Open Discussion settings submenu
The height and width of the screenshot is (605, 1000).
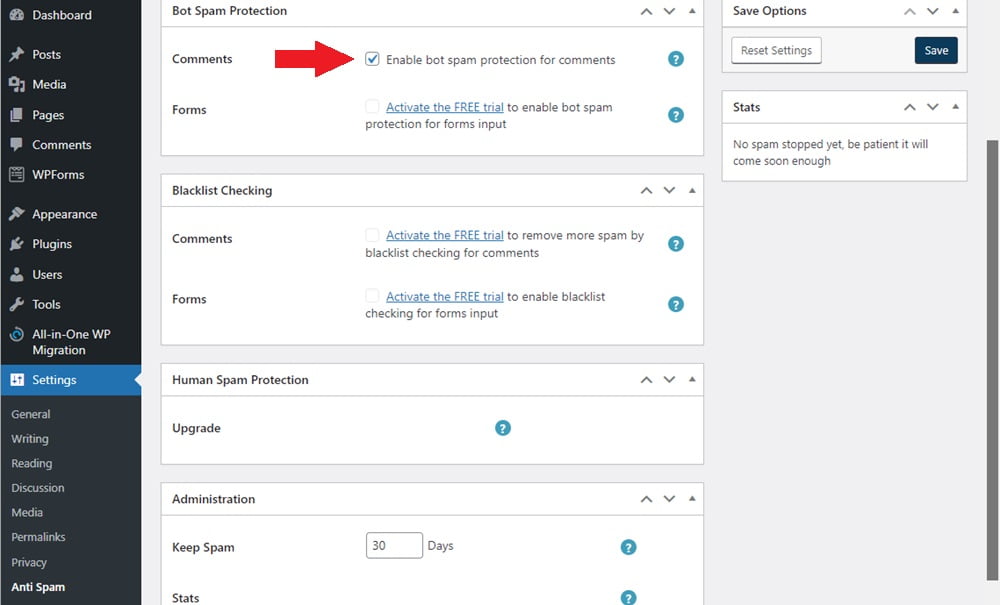click(38, 488)
